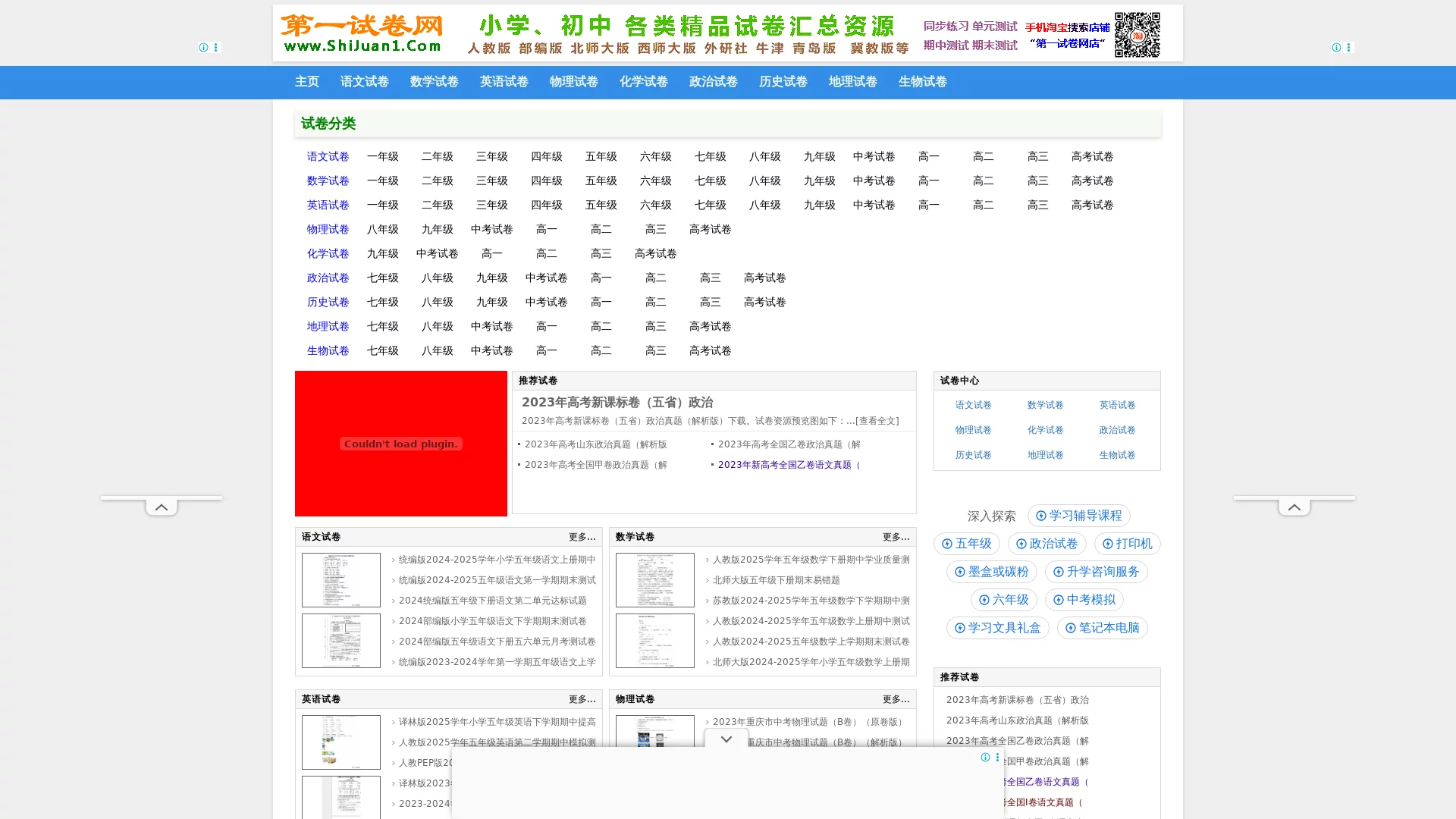Click the 打印机 search suggestion chip
Image resolution: width=1456 pixels, height=819 pixels.
coord(1127,544)
